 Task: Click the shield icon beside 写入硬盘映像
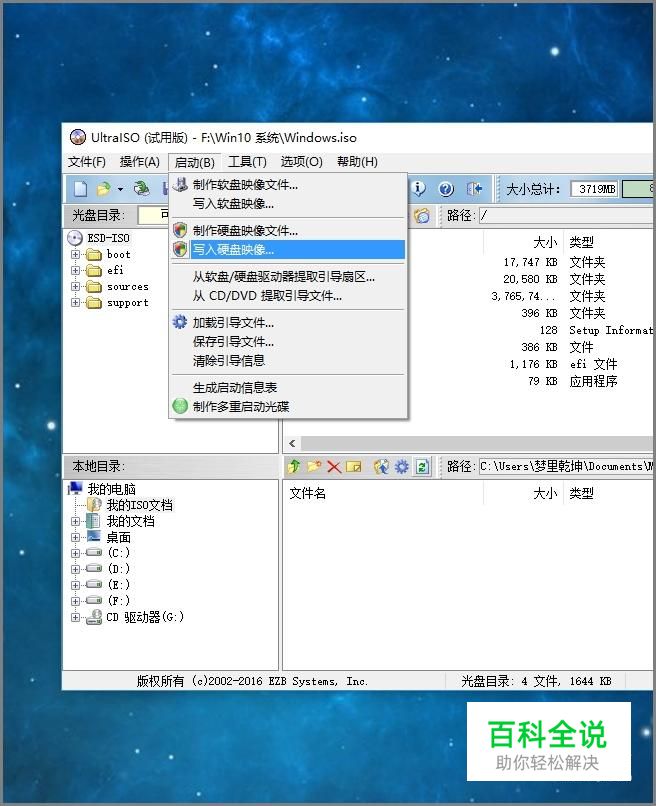click(x=180, y=249)
